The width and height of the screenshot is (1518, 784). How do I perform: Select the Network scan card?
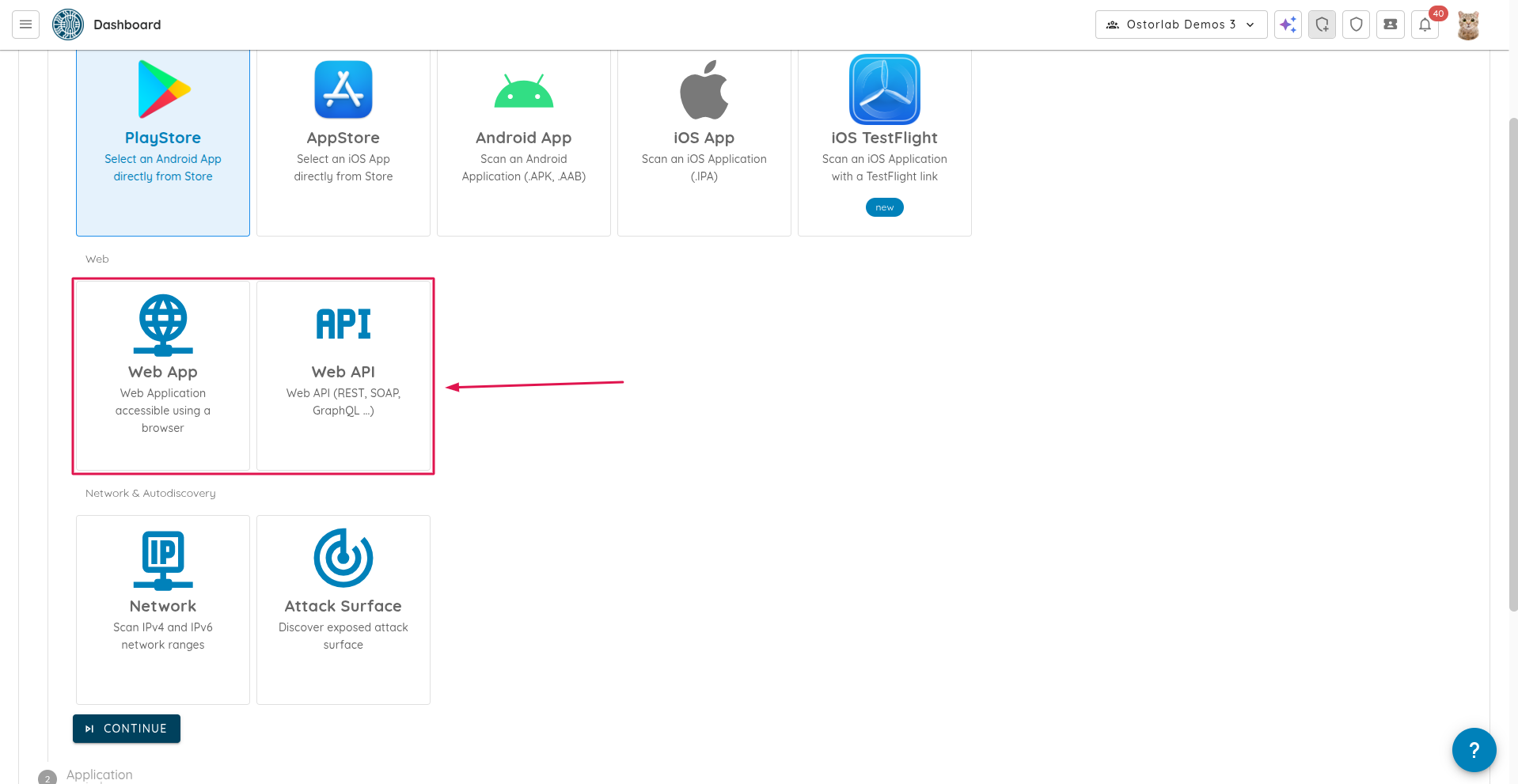163,609
